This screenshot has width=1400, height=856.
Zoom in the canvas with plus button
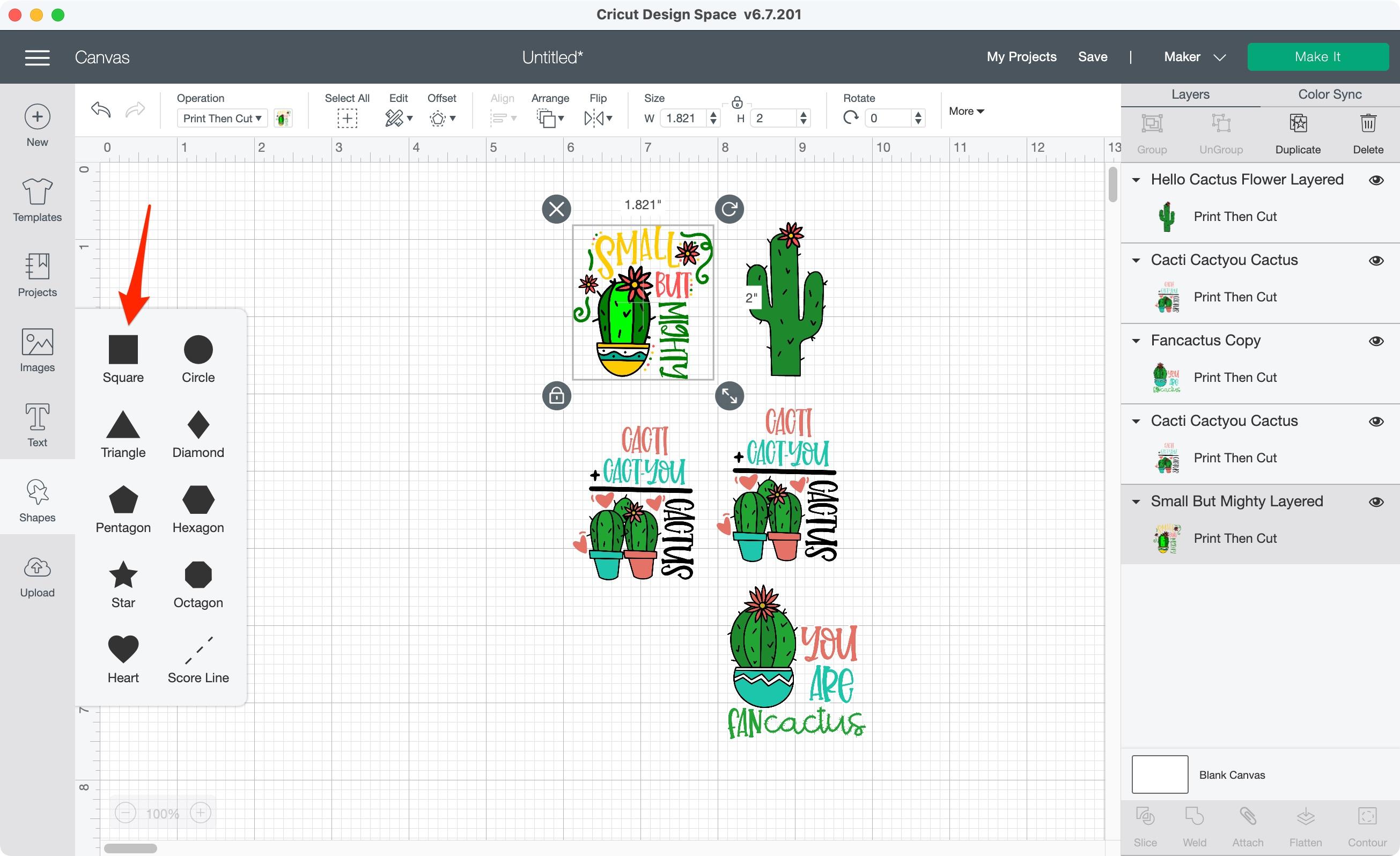click(x=200, y=813)
